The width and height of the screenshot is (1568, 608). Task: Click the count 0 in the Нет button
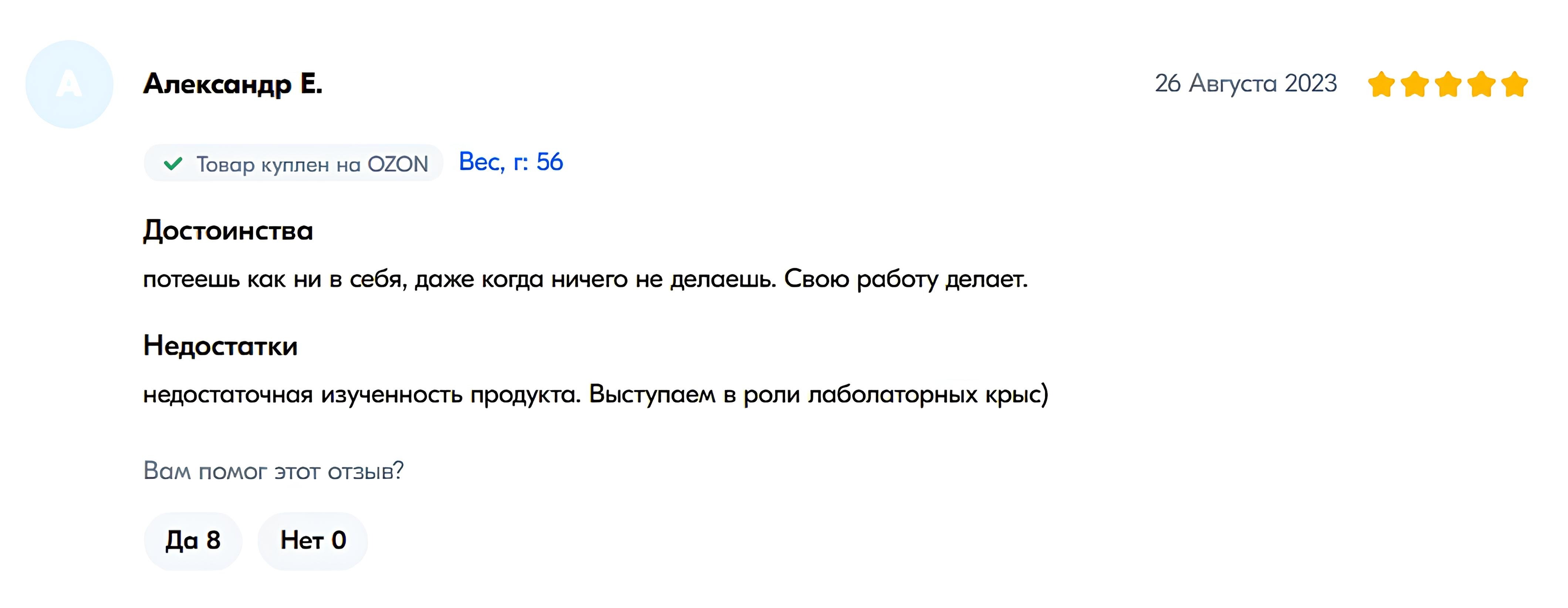click(x=338, y=540)
